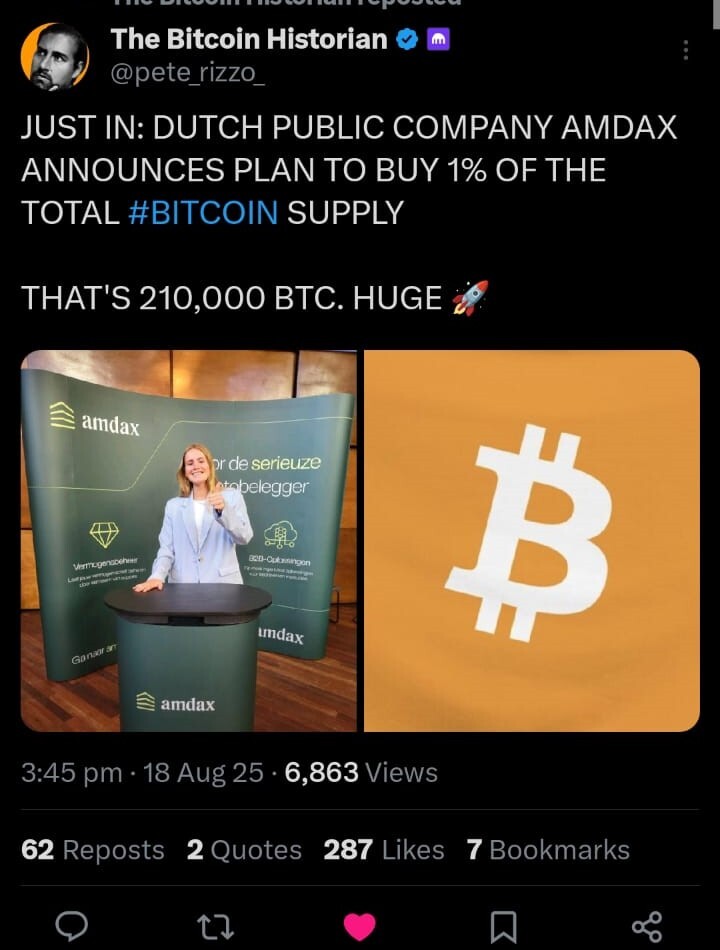Viewport: 720px width, 950px height.
Task: Open the Amdax booth photo
Action: pos(189,540)
